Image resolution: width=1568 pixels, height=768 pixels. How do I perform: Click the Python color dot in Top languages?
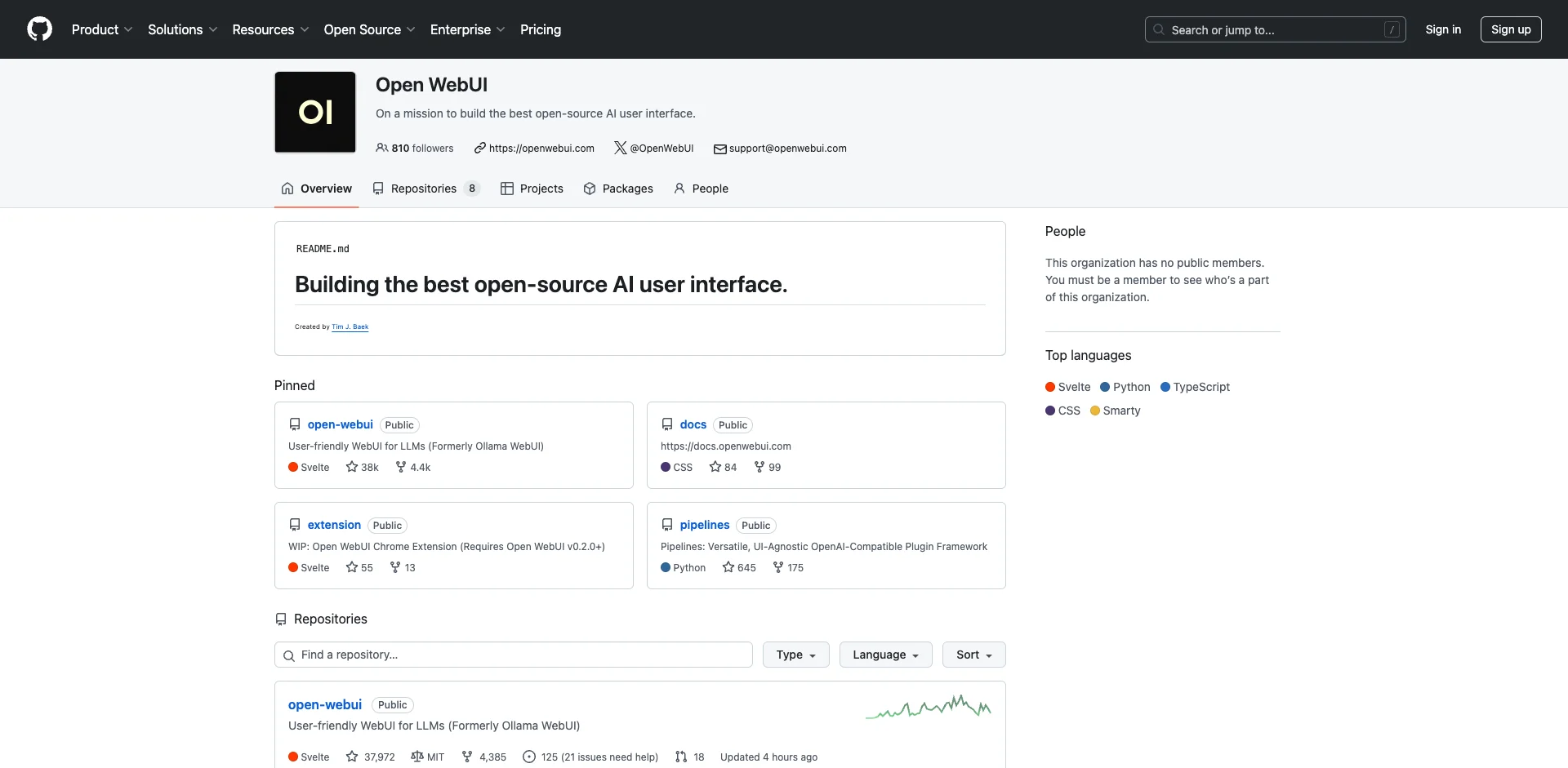coord(1105,387)
